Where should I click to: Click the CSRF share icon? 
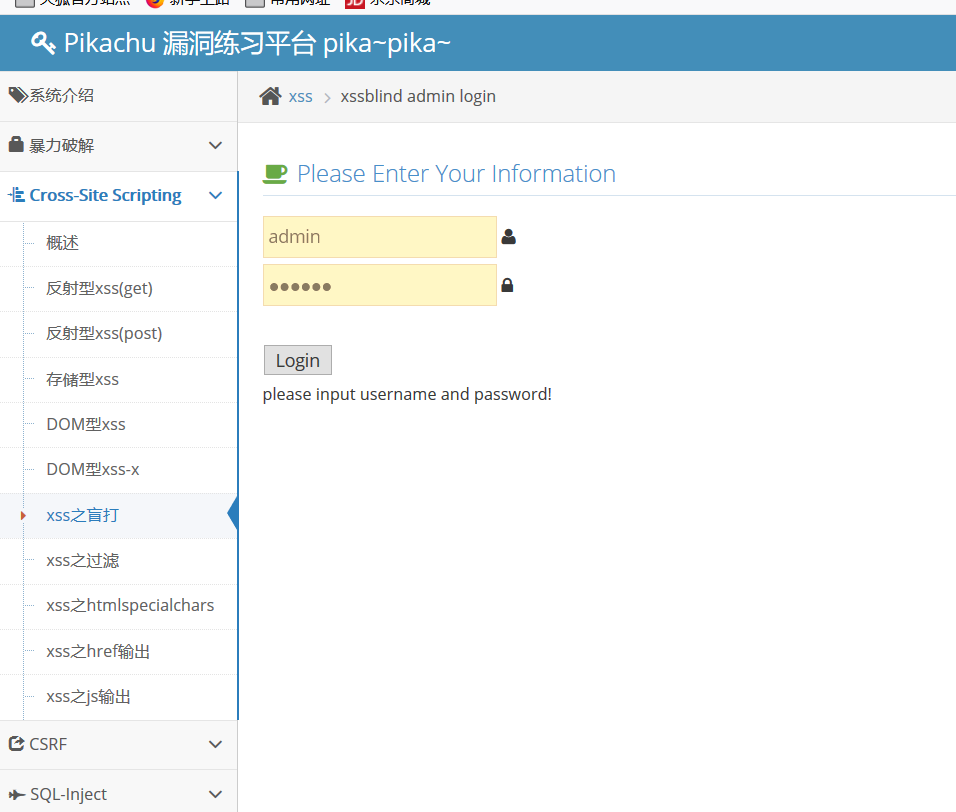(x=16, y=744)
